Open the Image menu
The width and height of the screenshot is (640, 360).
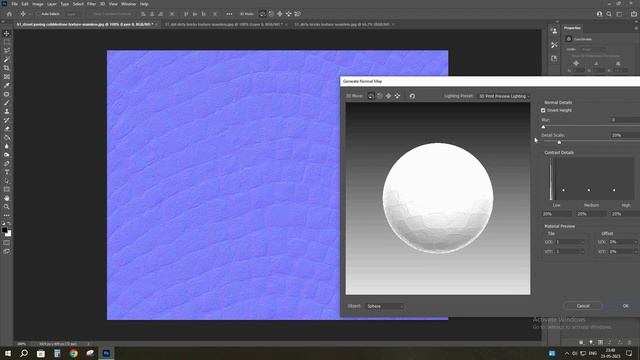[x=38, y=4]
